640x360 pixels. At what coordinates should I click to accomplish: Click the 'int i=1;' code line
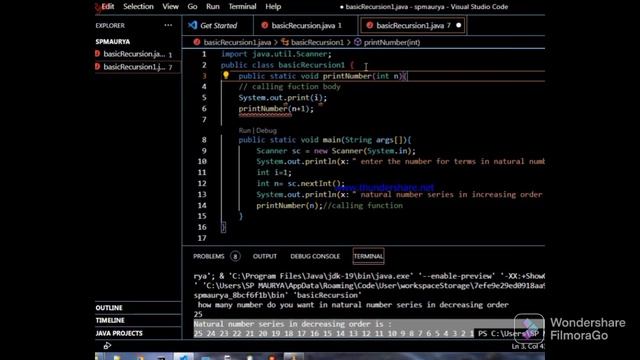(x=274, y=172)
